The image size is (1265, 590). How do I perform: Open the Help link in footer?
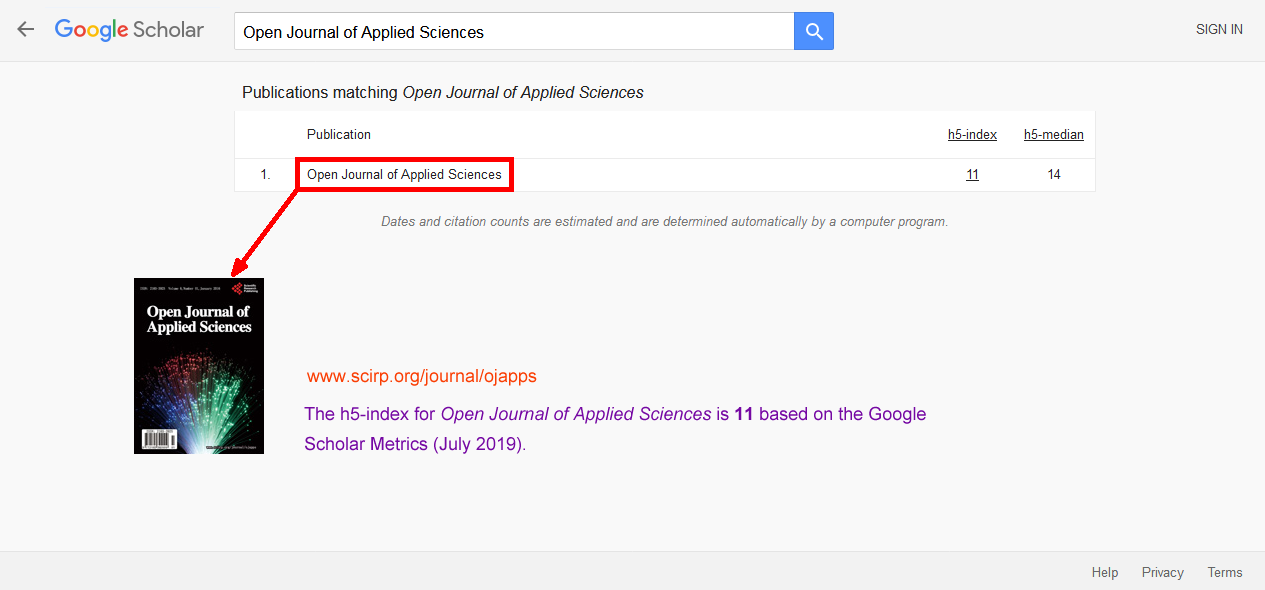pos(1105,572)
